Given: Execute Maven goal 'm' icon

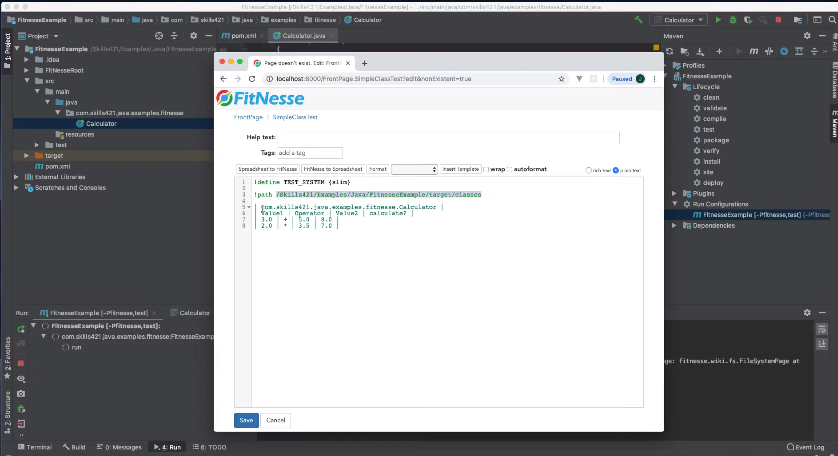Looking at the screenshot, I should click(754, 51).
